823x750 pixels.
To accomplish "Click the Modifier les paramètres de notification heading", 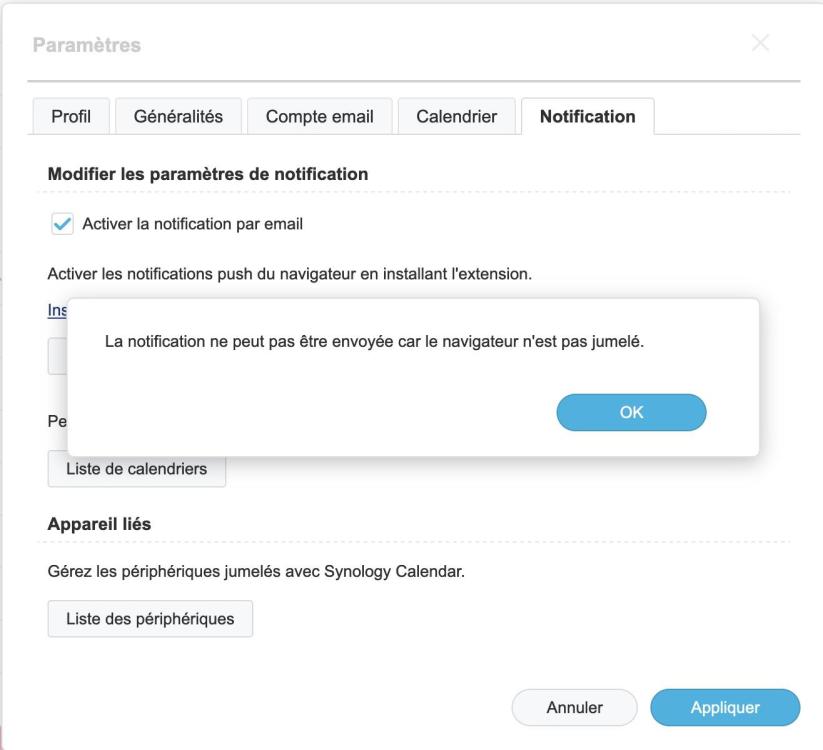I will (x=208, y=174).
